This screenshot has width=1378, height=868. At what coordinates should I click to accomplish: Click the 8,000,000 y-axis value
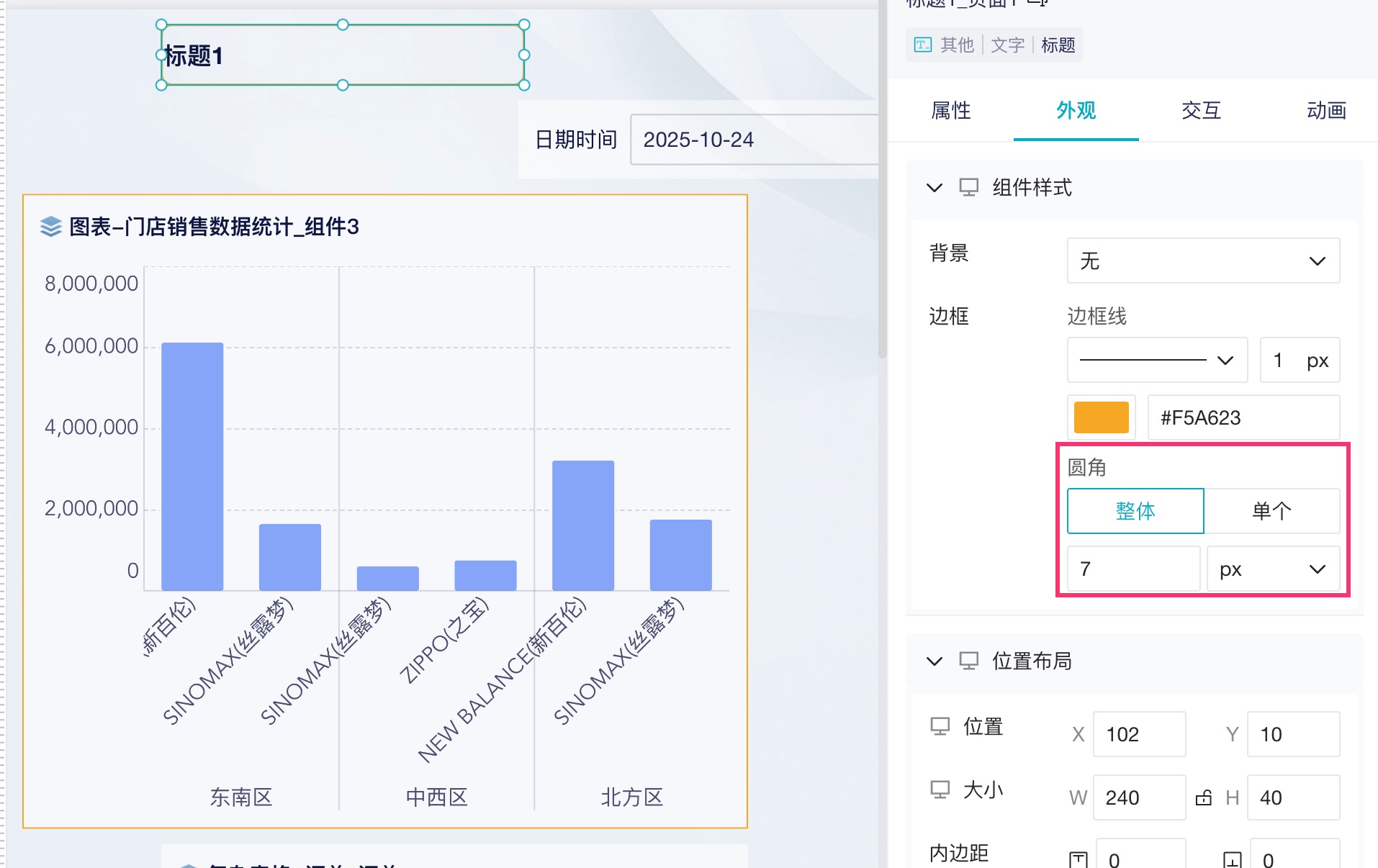pos(91,284)
